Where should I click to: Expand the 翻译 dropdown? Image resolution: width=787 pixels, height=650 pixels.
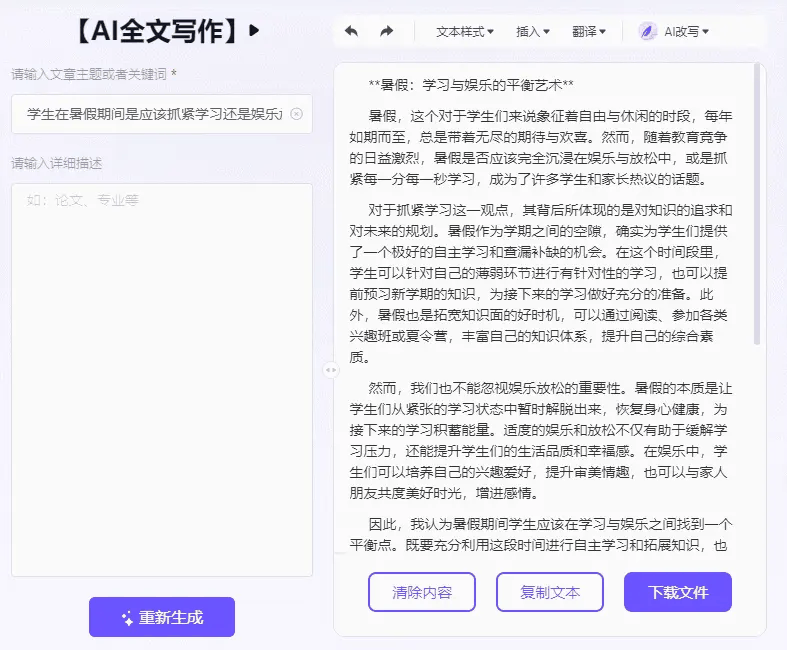pos(589,32)
